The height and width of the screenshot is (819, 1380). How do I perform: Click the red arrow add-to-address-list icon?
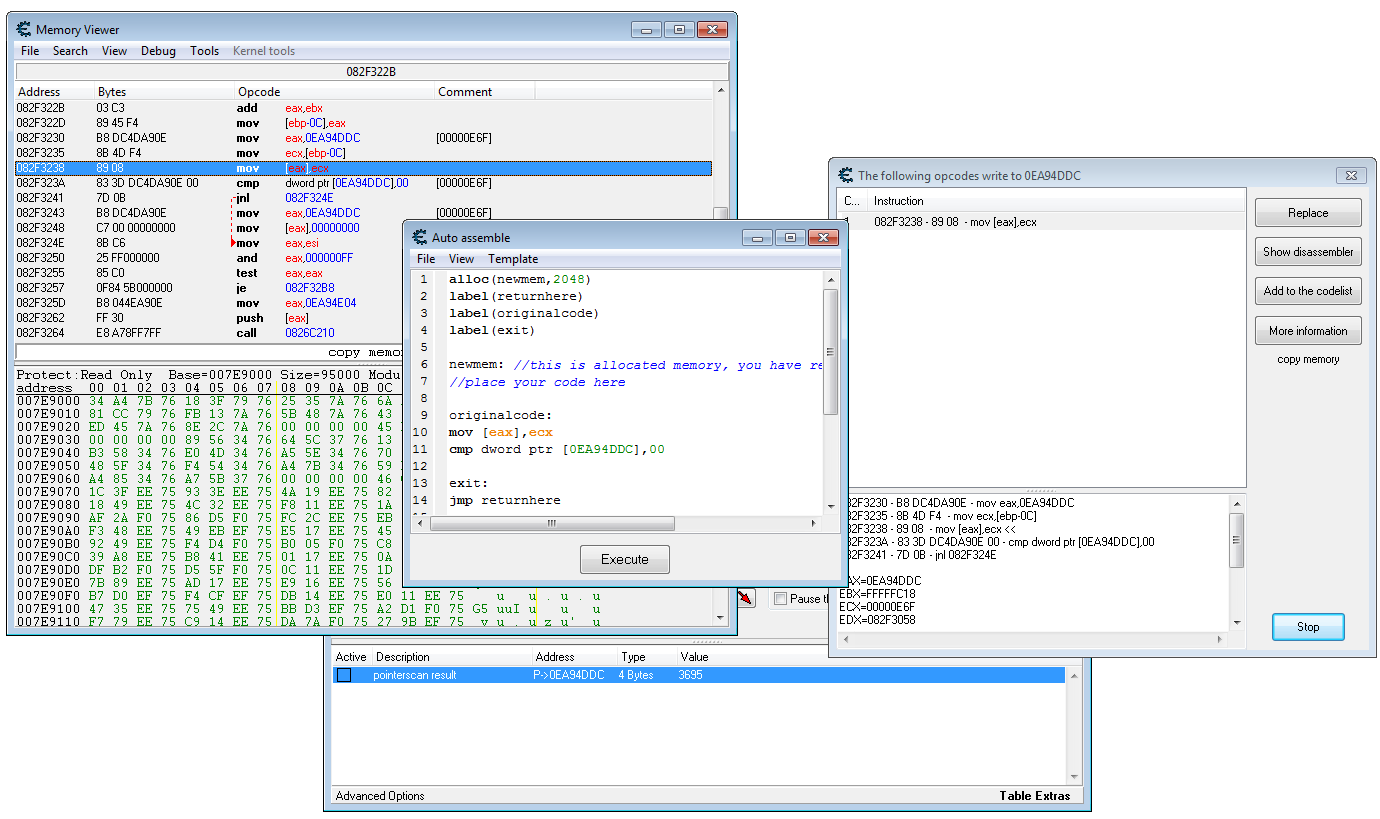746,598
